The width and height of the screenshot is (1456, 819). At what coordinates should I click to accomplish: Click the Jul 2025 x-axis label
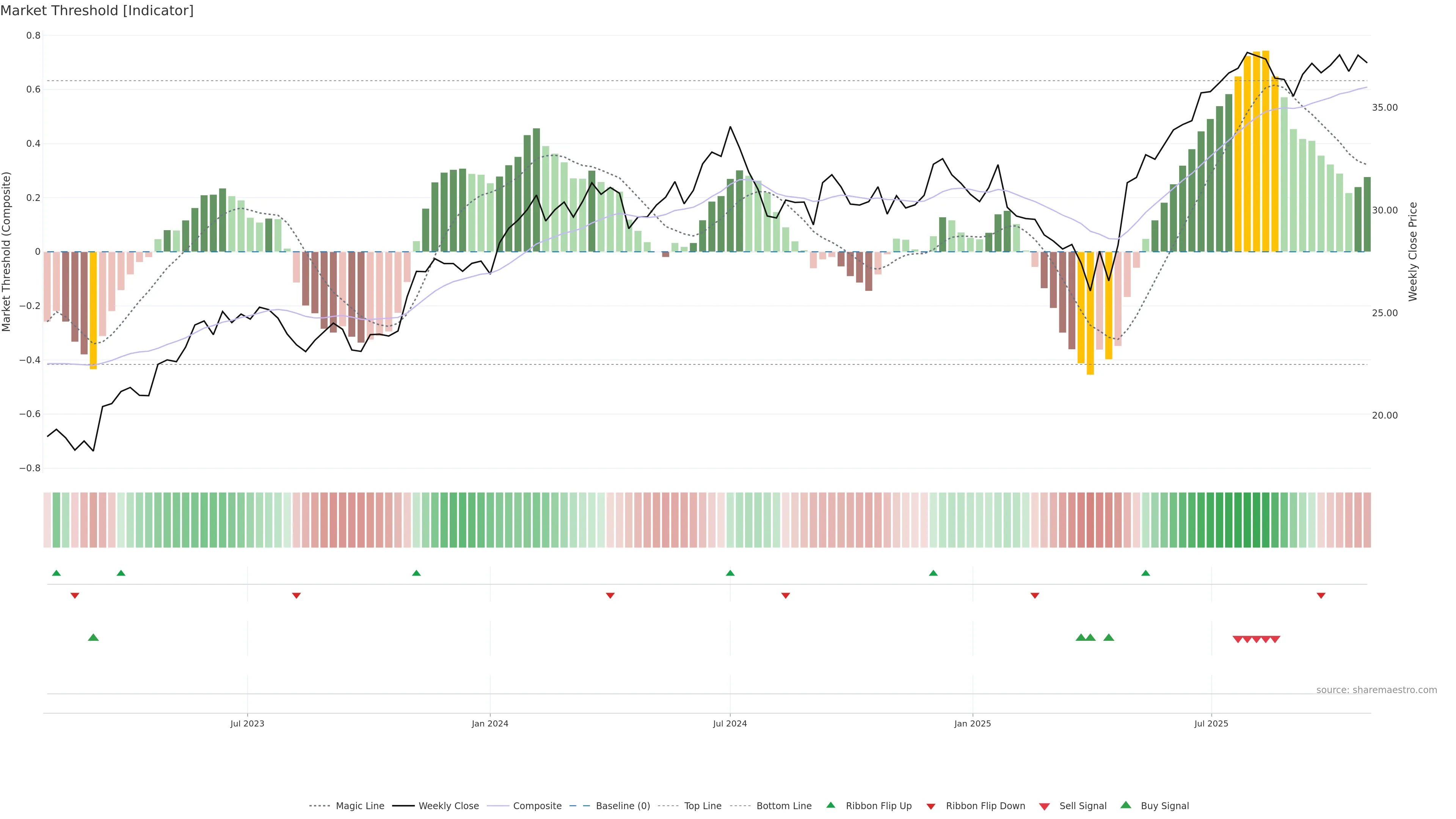pos(1211,723)
